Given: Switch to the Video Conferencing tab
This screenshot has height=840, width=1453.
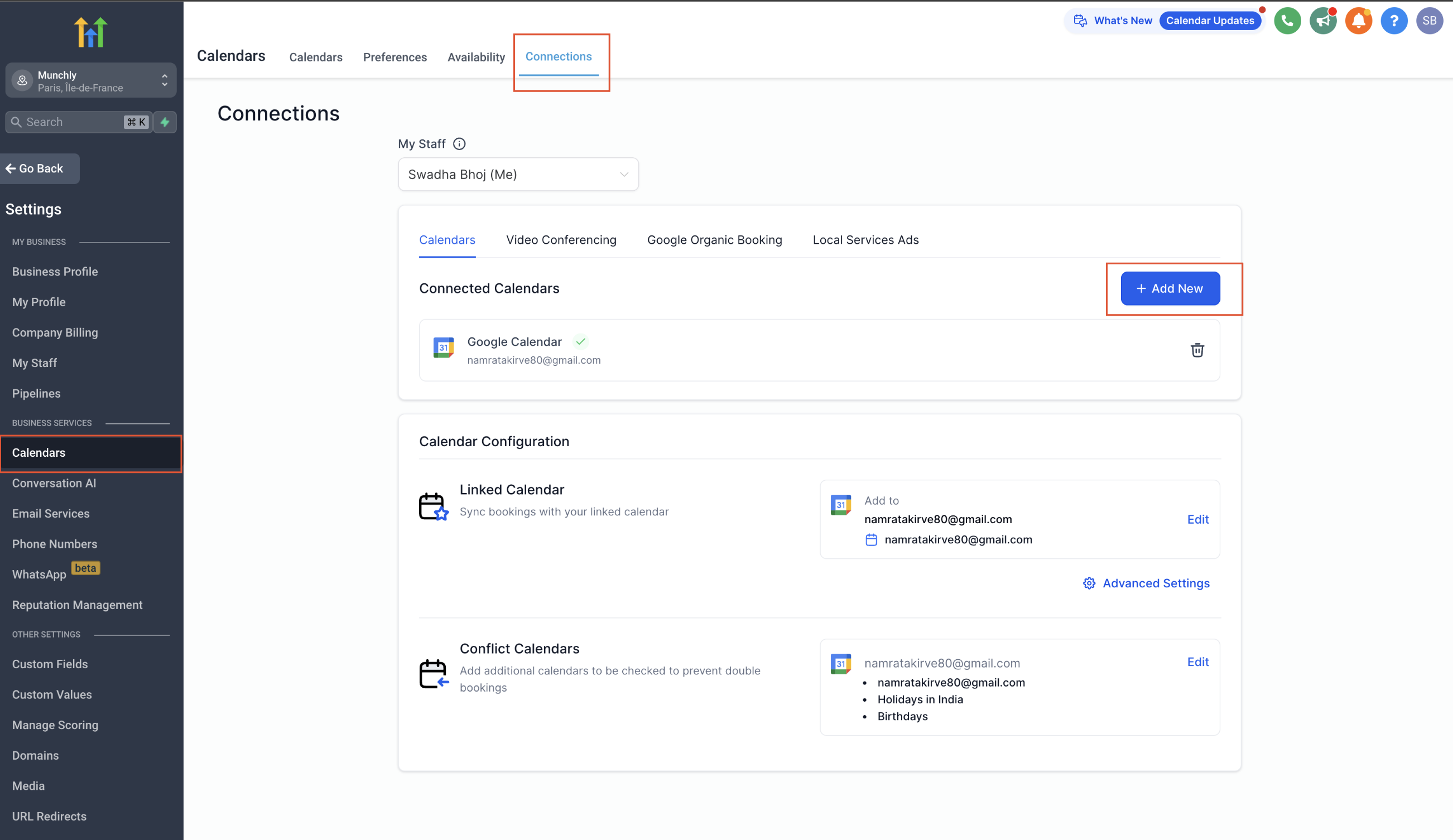Looking at the screenshot, I should point(560,240).
